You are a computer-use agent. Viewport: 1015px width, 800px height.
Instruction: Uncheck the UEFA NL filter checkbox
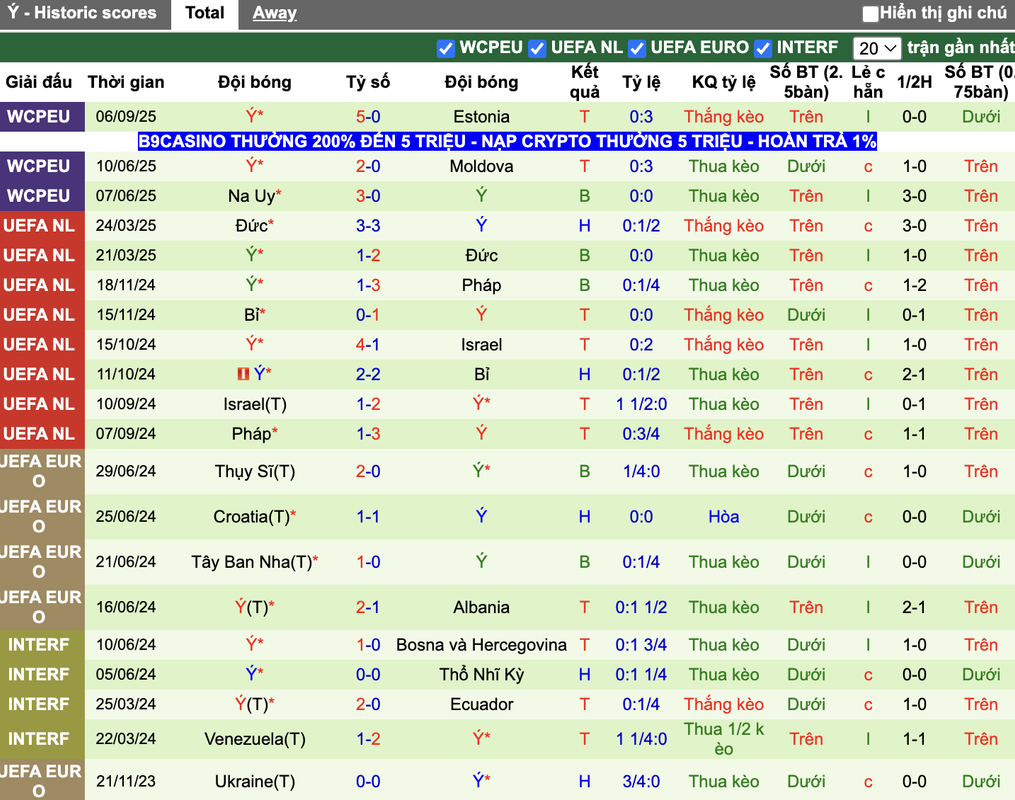[x=537, y=48]
